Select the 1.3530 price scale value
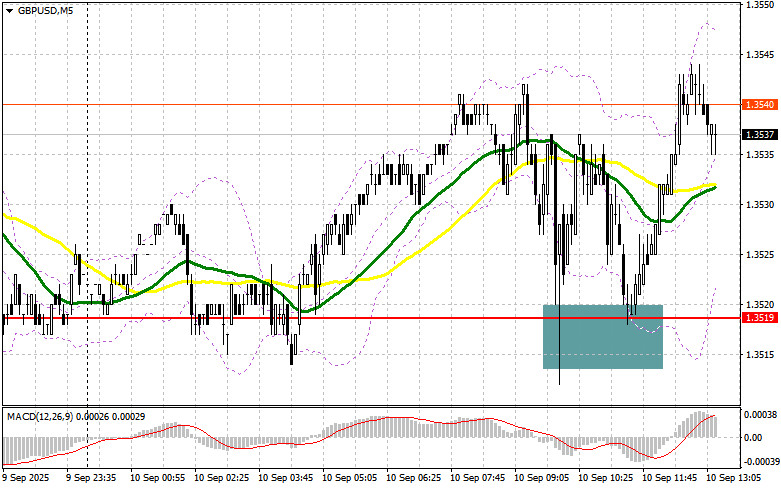The height and width of the screenshot is (489, 781). [760, 205]
